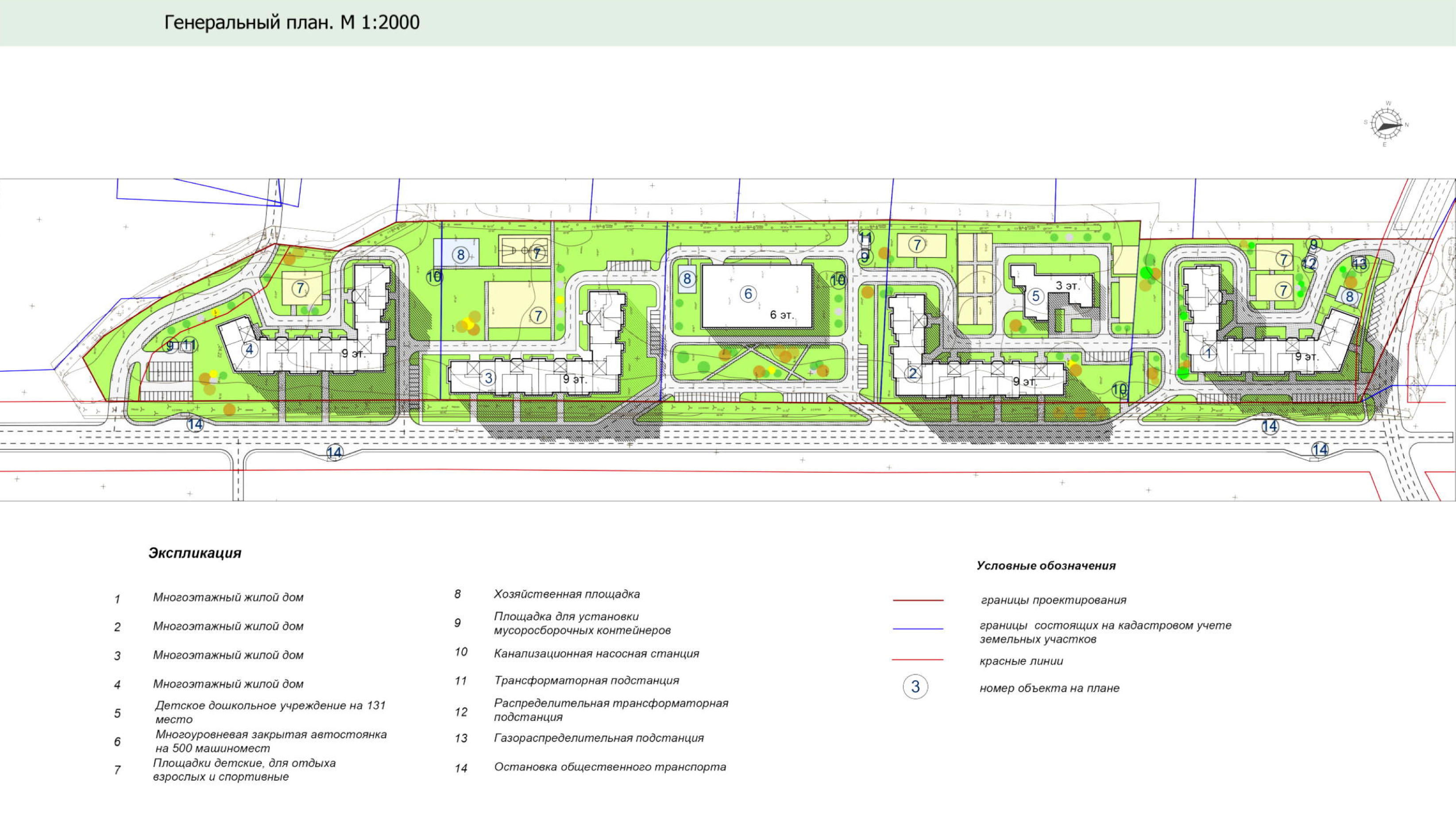Click legend entry 'Хозяйственная площадка'

pyautogui.click(x=566, y=594)
